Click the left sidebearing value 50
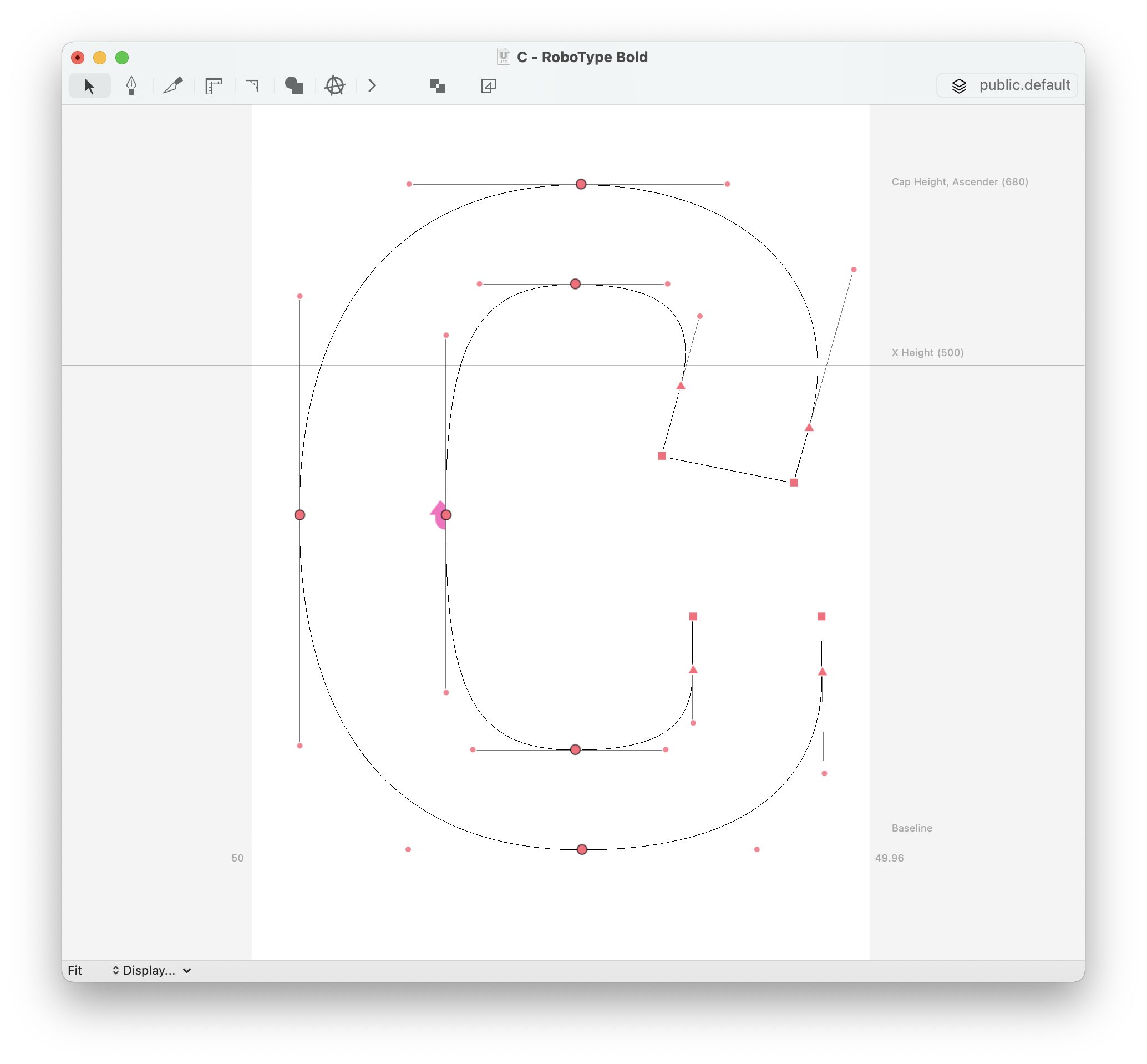The width and height of the screenshot is (1147, 1064). (x=237, y=858)
